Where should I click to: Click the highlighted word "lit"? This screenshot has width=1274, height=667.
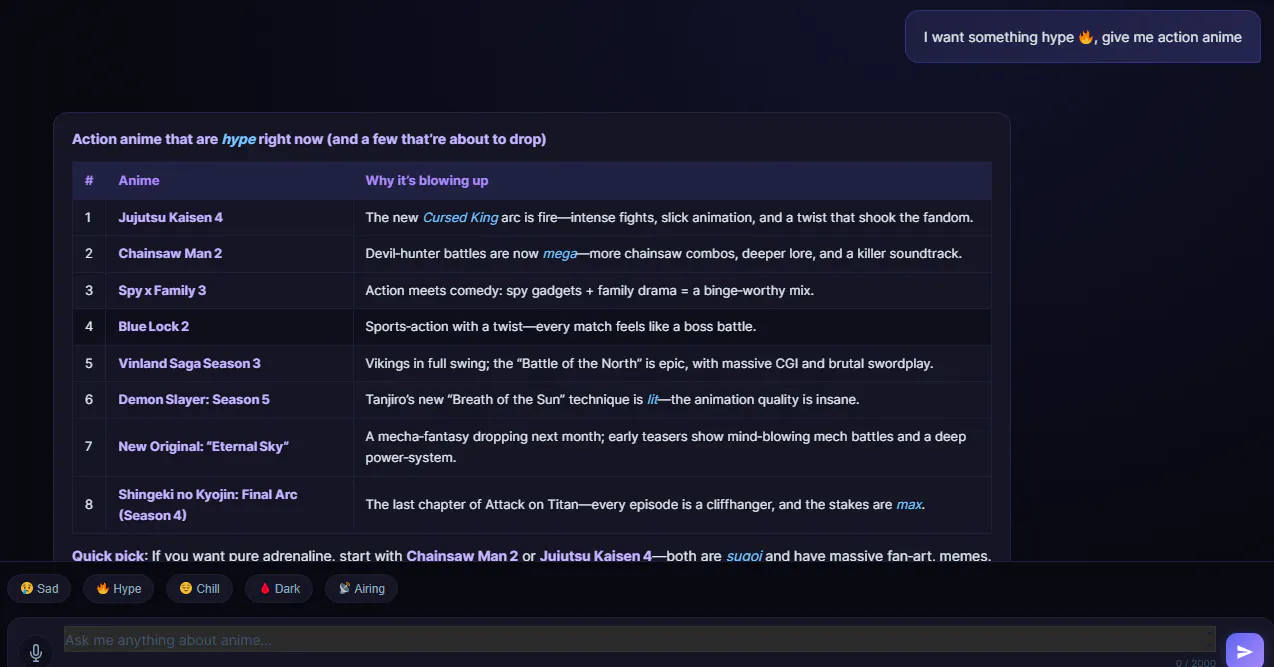click(x=652, y=399)
